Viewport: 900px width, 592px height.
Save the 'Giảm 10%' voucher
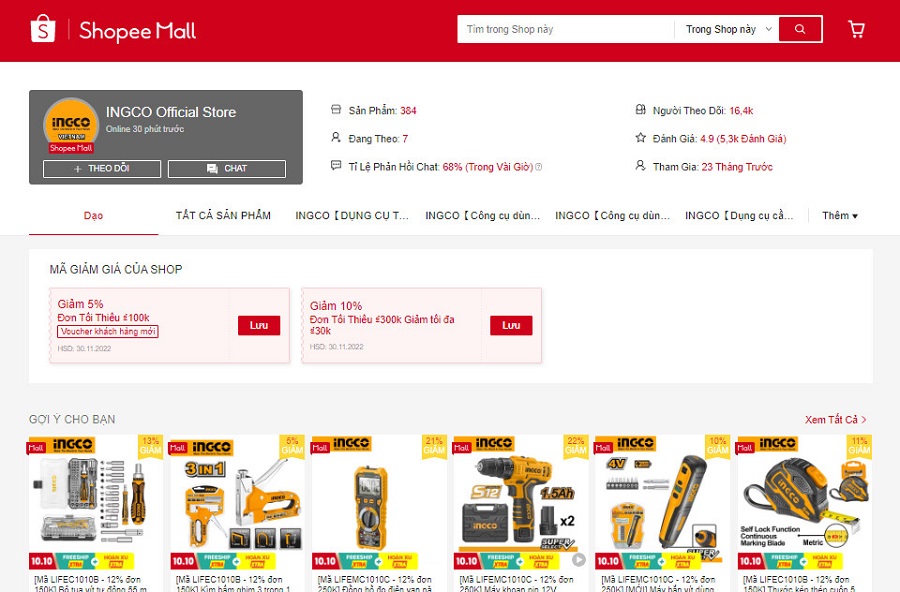511,325
